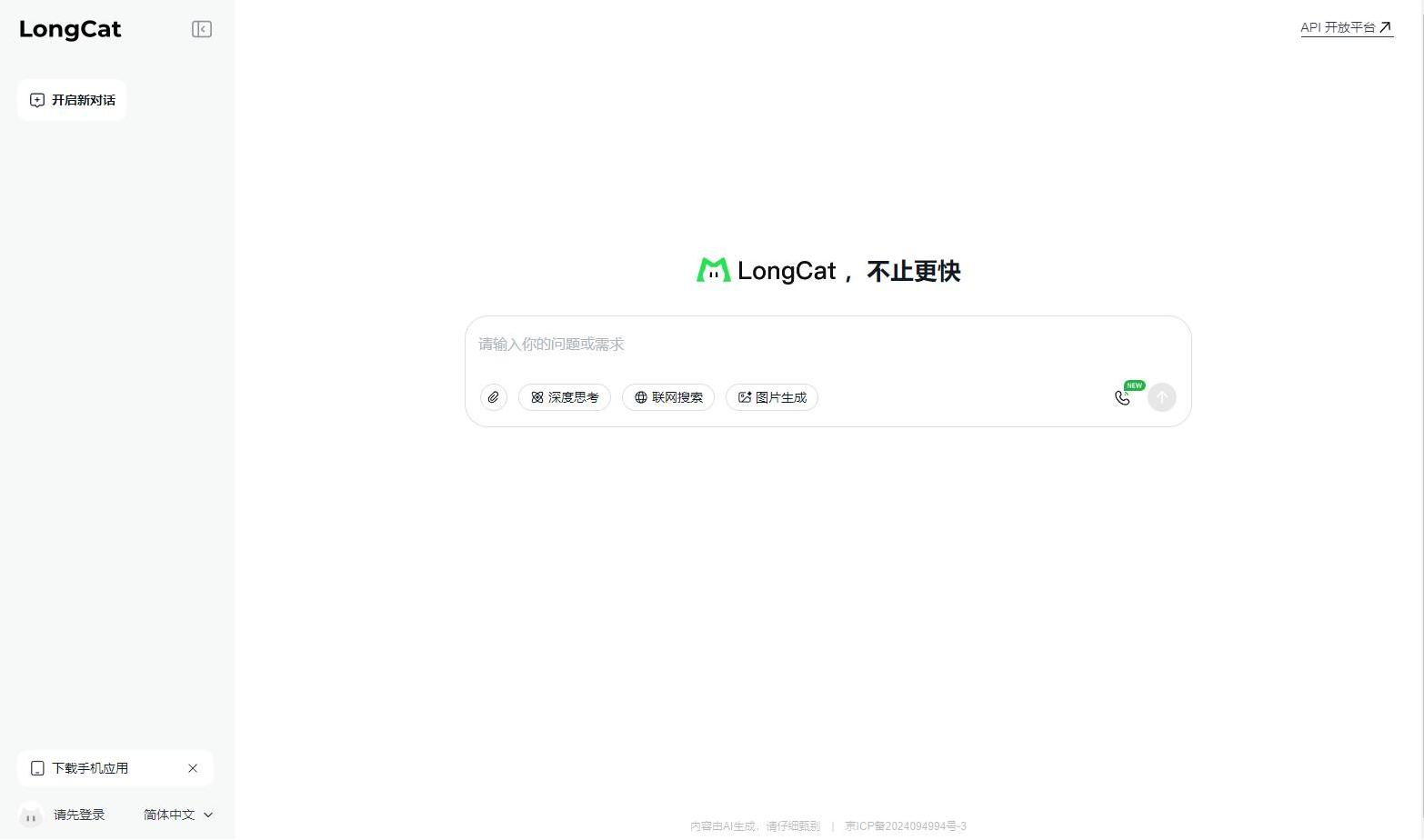
Task: Click the green LongCat cat logo
Action: (x=713, y=270)
